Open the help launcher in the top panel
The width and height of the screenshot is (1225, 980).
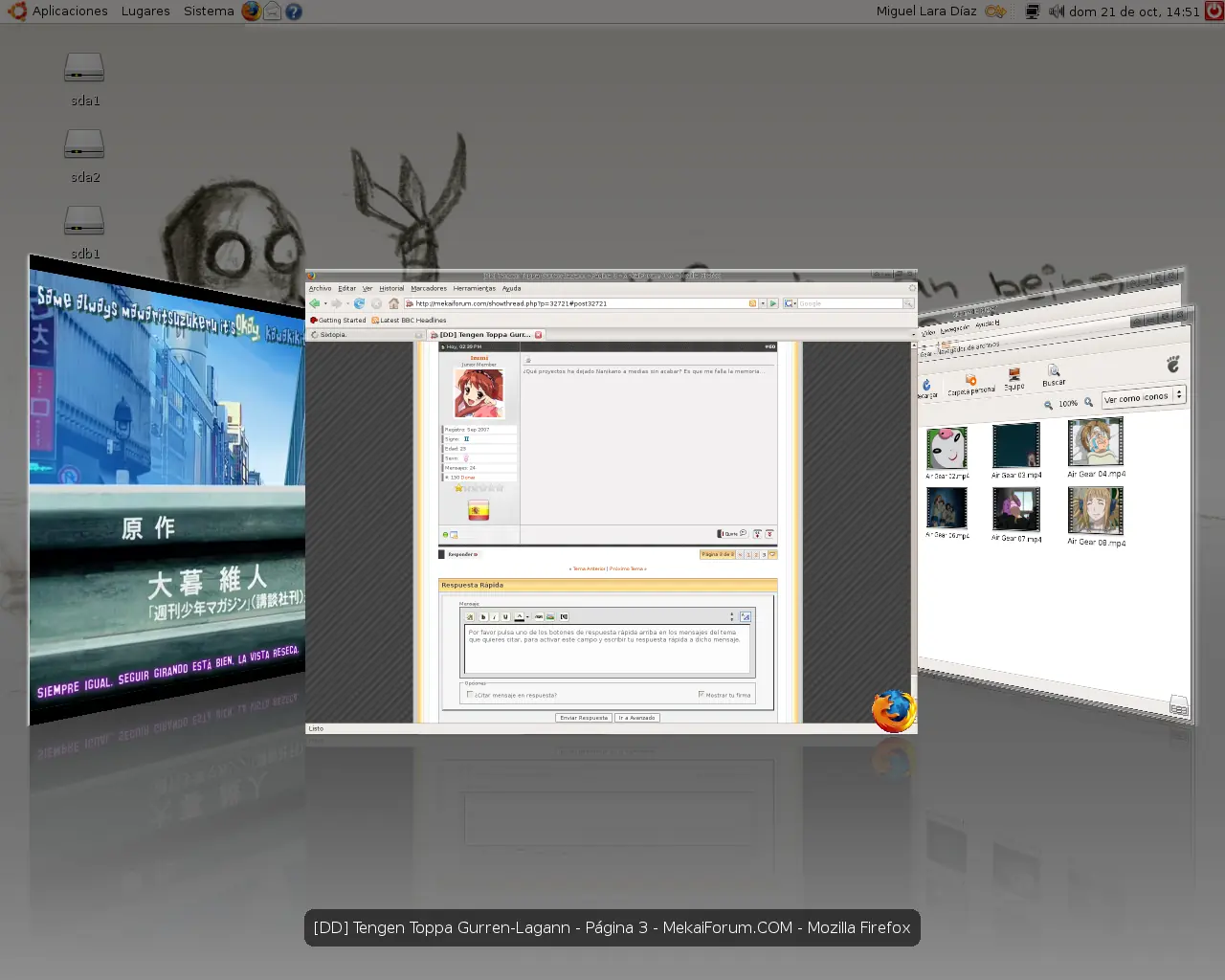294,11
